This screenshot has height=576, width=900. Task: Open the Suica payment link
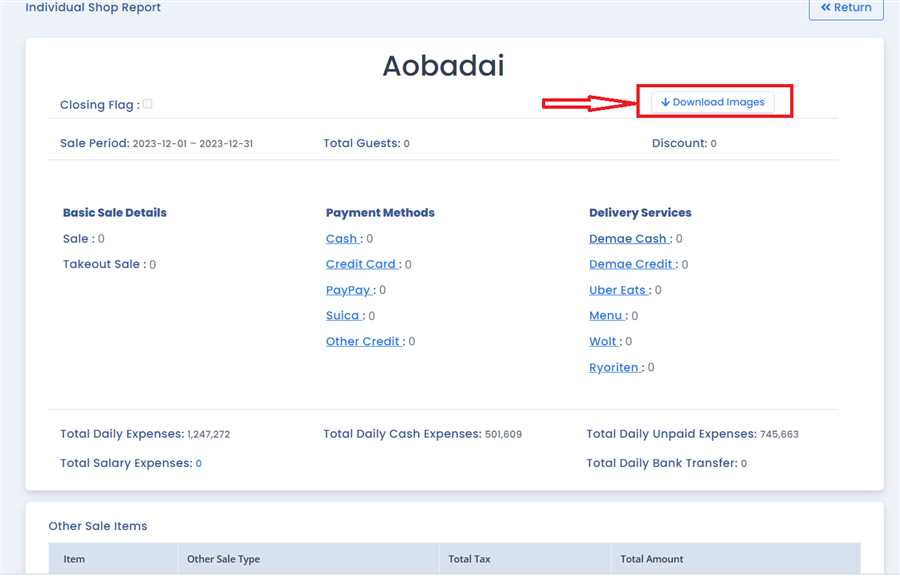[x=343, y=316]
